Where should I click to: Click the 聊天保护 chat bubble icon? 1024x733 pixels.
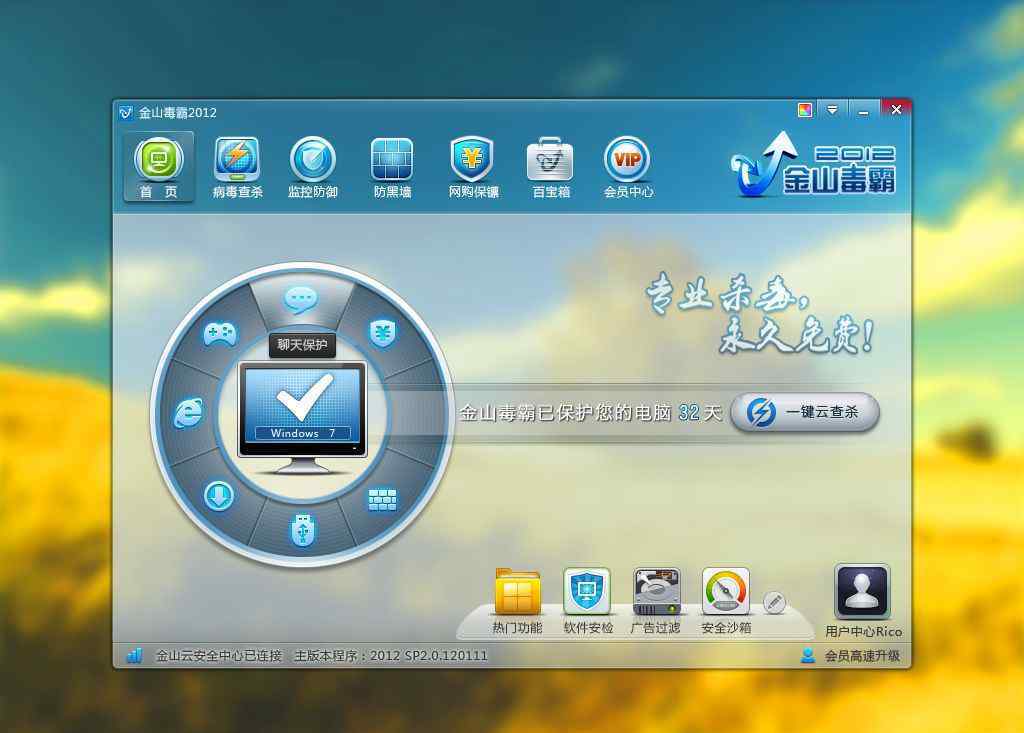[x=301, y=299]
